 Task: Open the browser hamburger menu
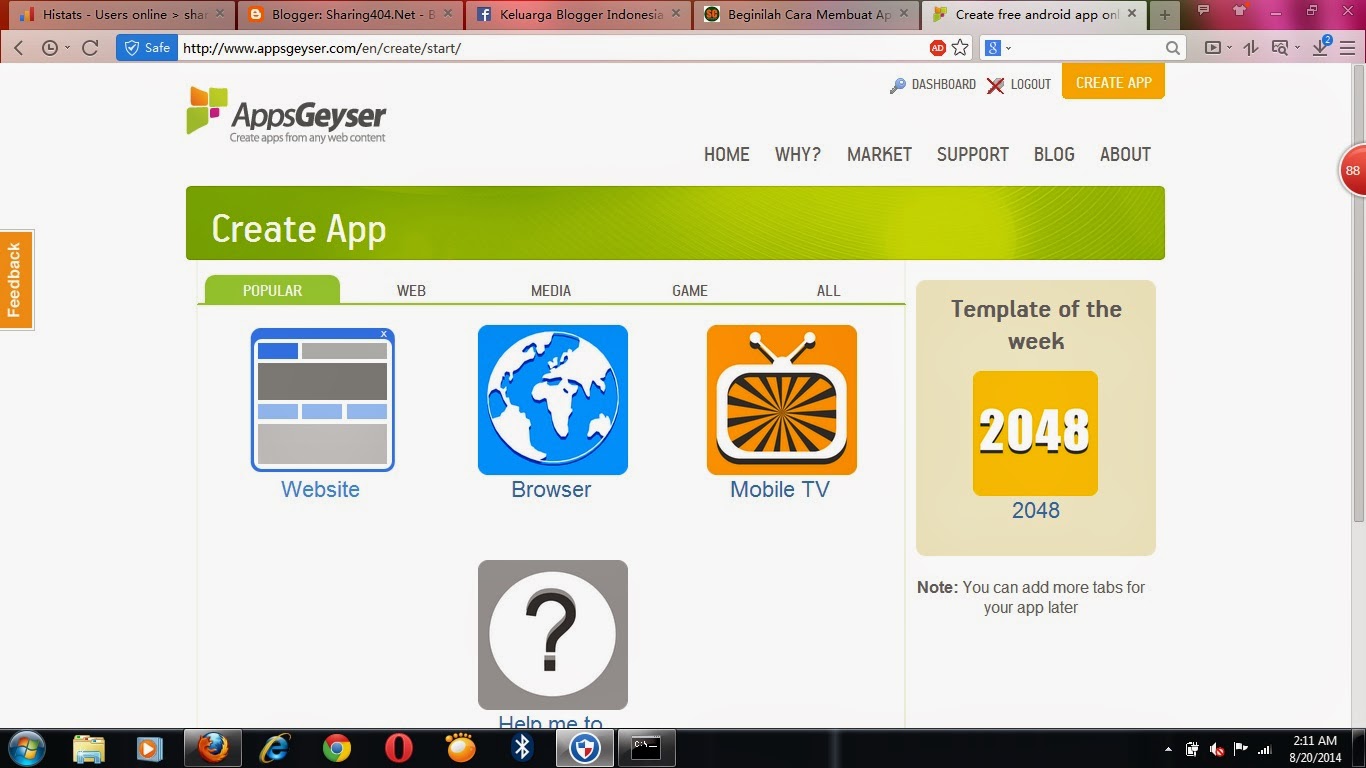coord(1350,48)
